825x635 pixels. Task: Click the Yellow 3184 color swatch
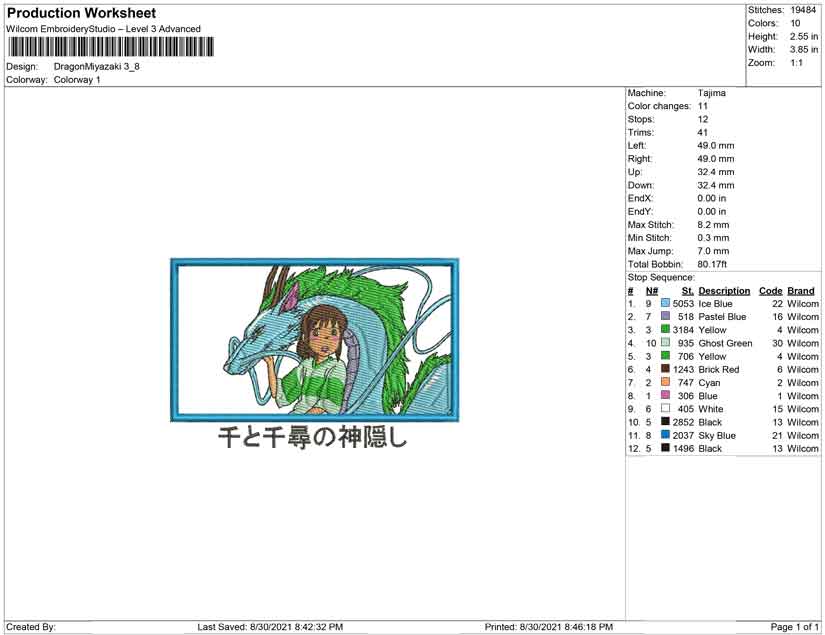tap(665, 330)
